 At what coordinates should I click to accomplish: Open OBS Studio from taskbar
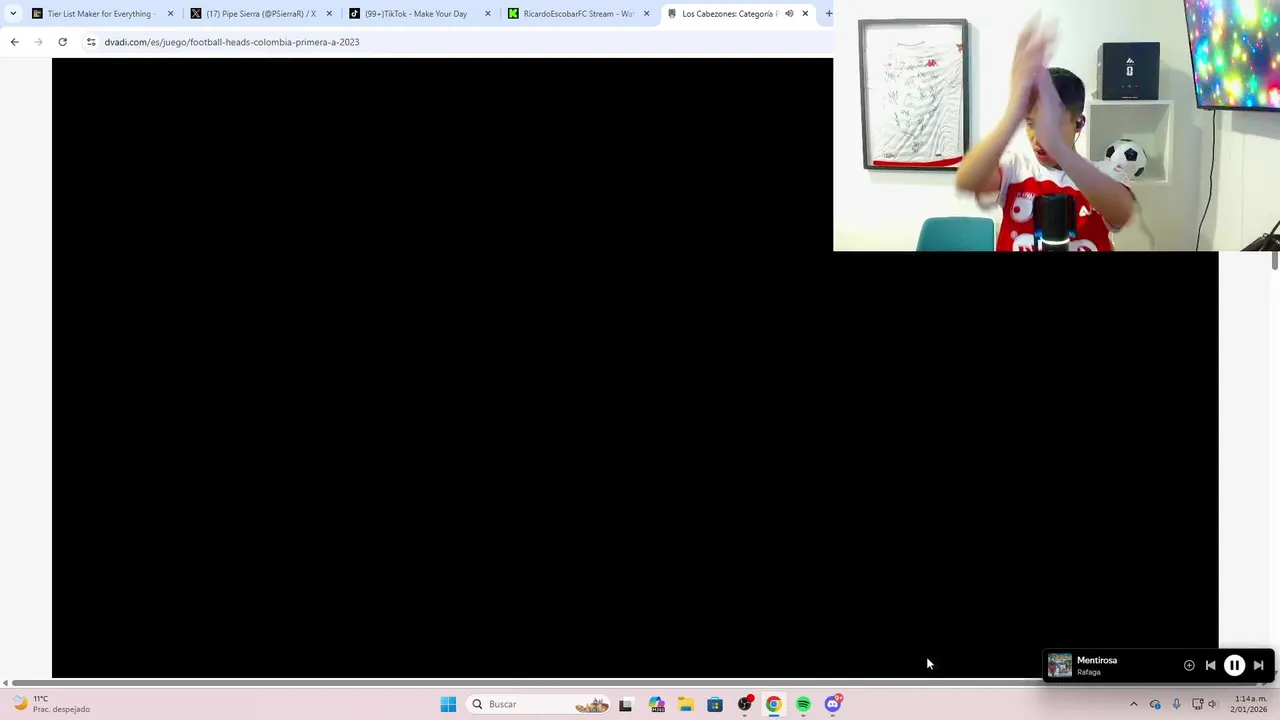[x=745, y=704]
